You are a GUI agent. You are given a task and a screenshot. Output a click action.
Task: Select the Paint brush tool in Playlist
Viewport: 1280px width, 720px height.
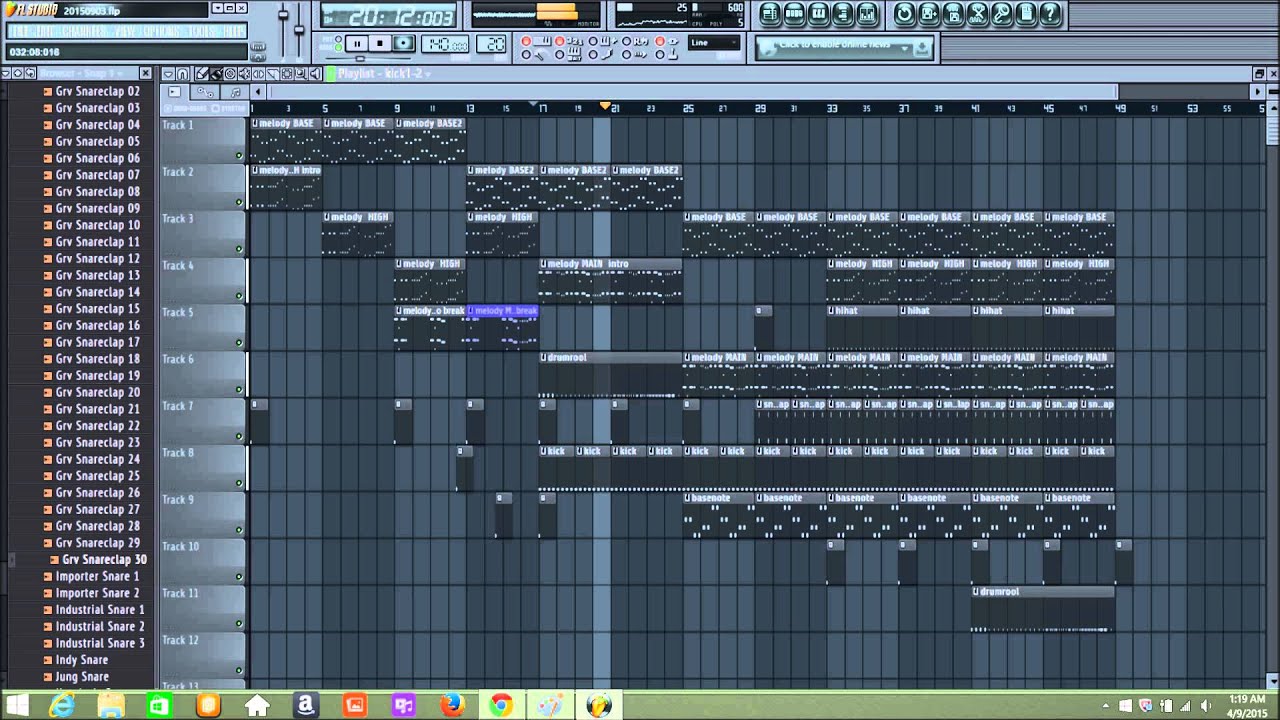[216, 74]
